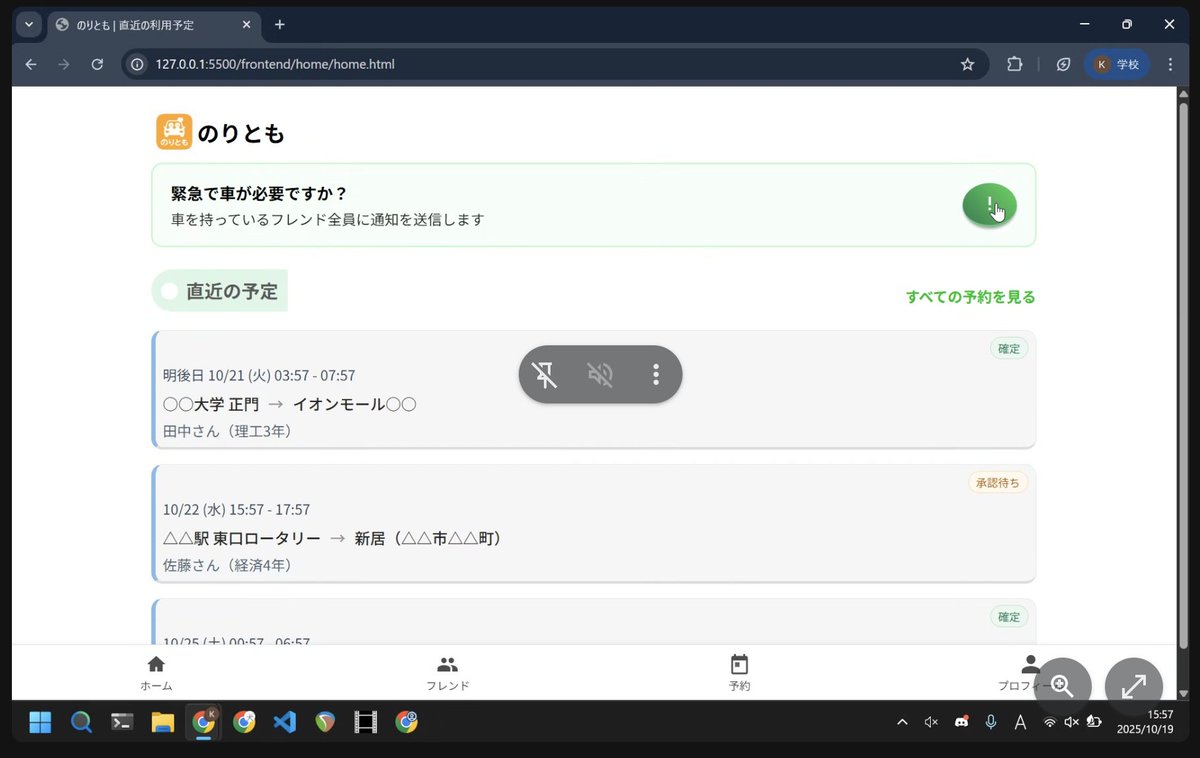Open the ホーム icon in bottom navigation
1200x758 pixels.
pos(156,670)
